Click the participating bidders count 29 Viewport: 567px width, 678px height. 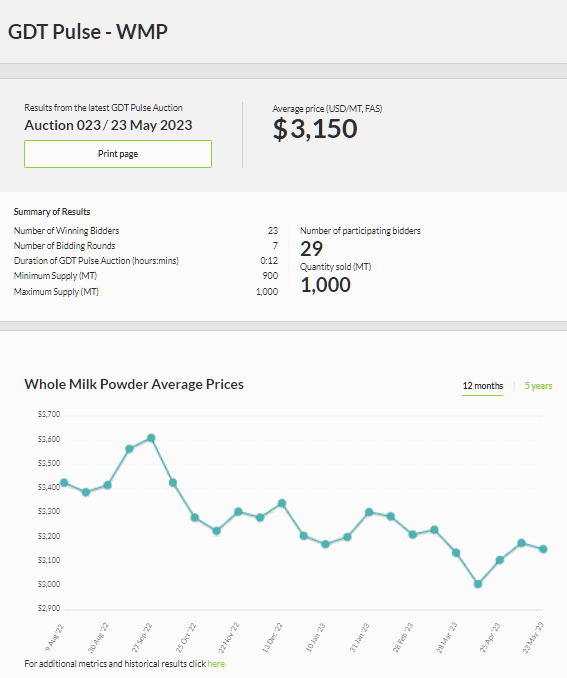click(311, 249)
